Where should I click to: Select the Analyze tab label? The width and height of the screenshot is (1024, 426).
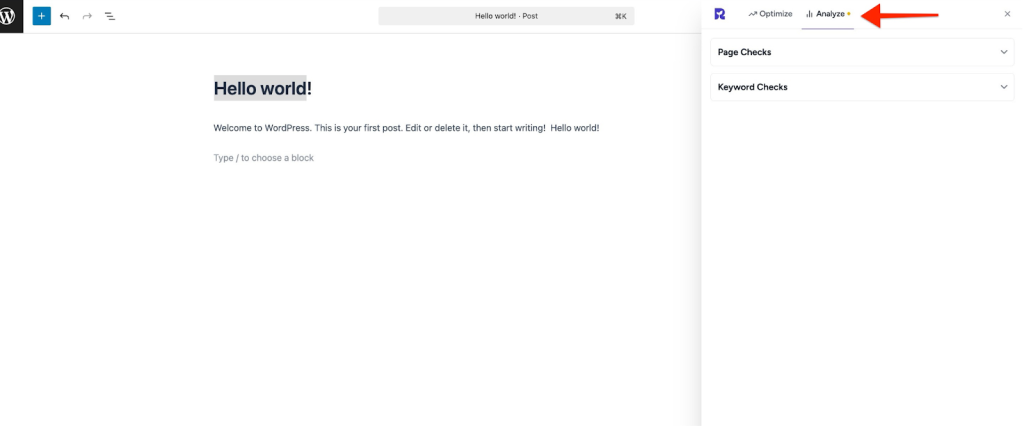click(x=830, y=14)
